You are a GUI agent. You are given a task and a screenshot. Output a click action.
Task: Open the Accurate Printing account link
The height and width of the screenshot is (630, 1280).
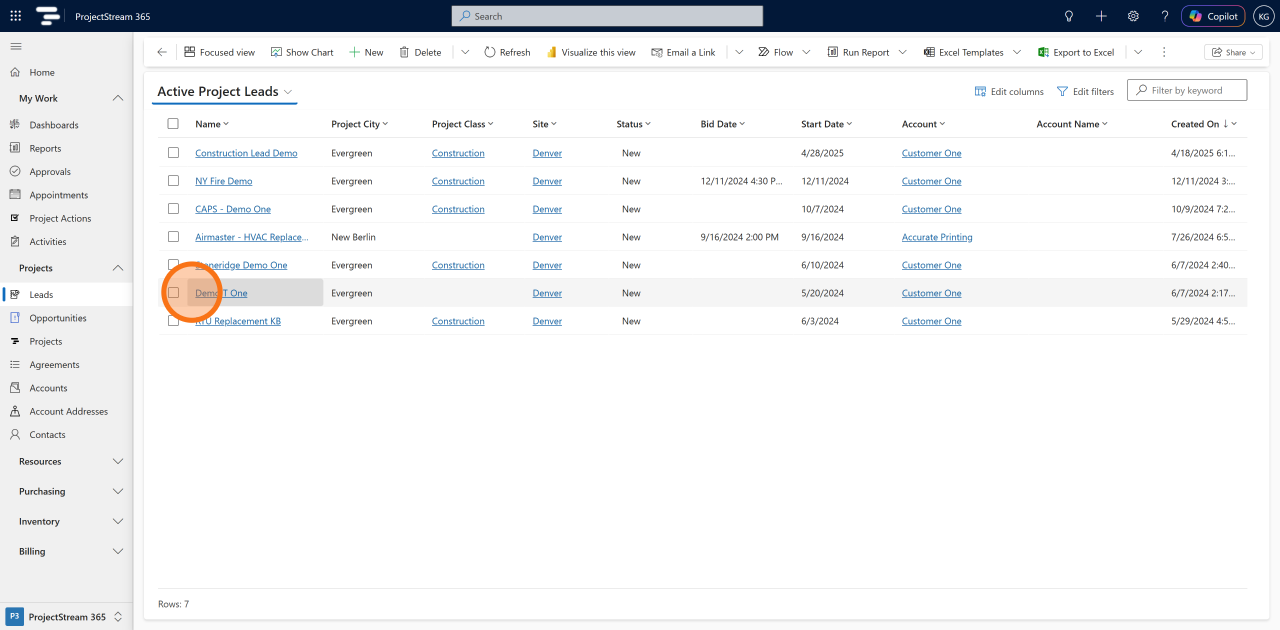point(937,237)
